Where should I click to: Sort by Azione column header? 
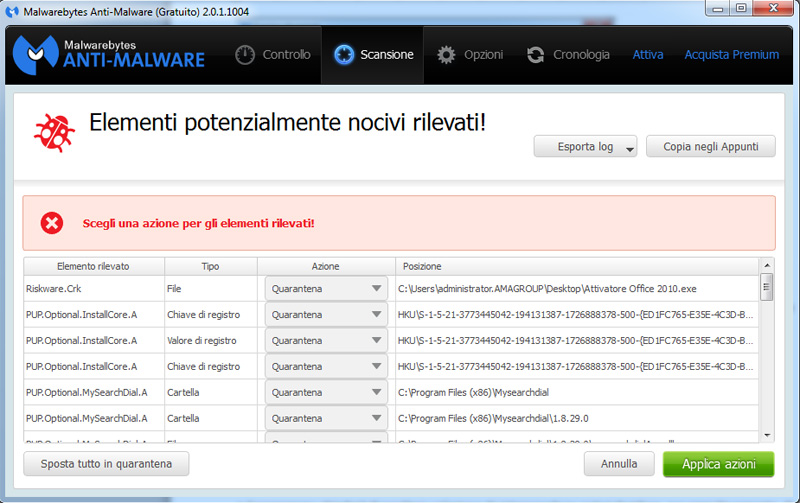(x=326, y=266)
